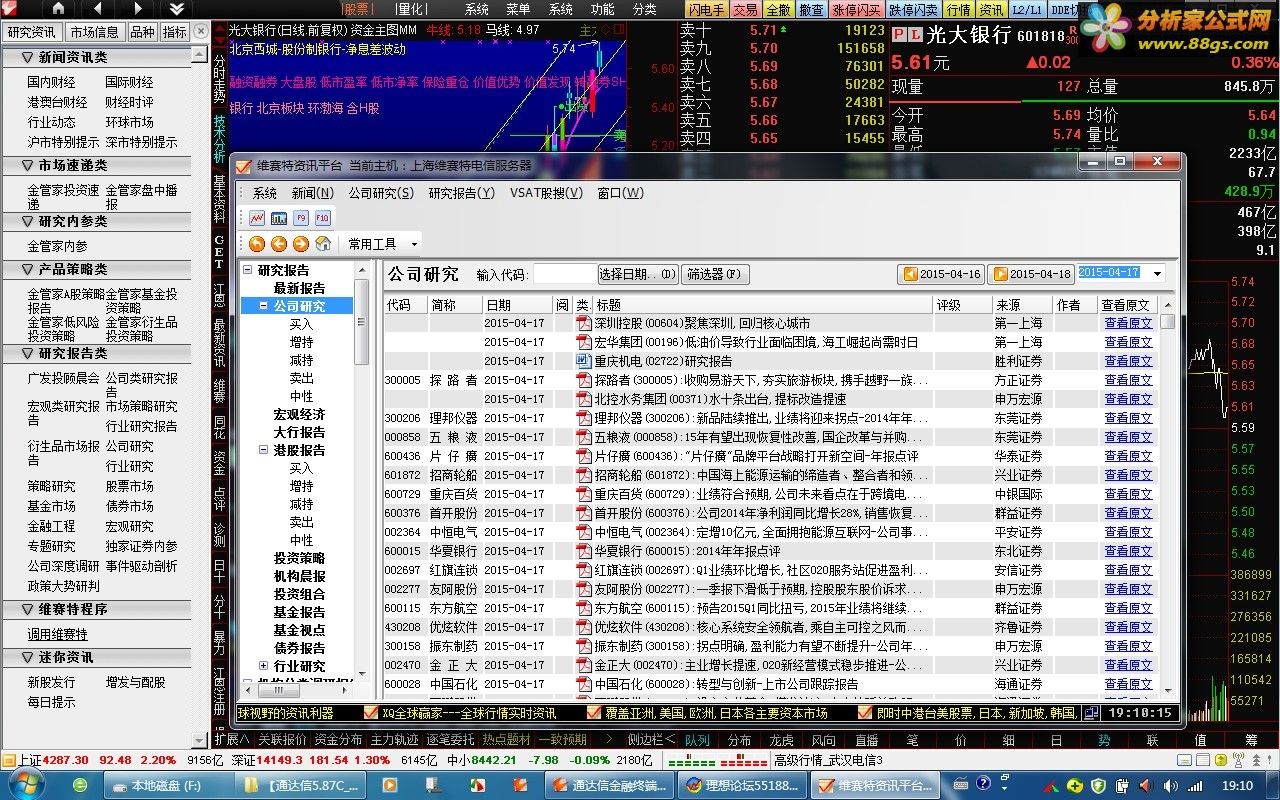Image resolution: width=1280 pixels, height=800 pixels.
Task: Collapse the 迷你资讯 sidebar section
Action: 27,657
